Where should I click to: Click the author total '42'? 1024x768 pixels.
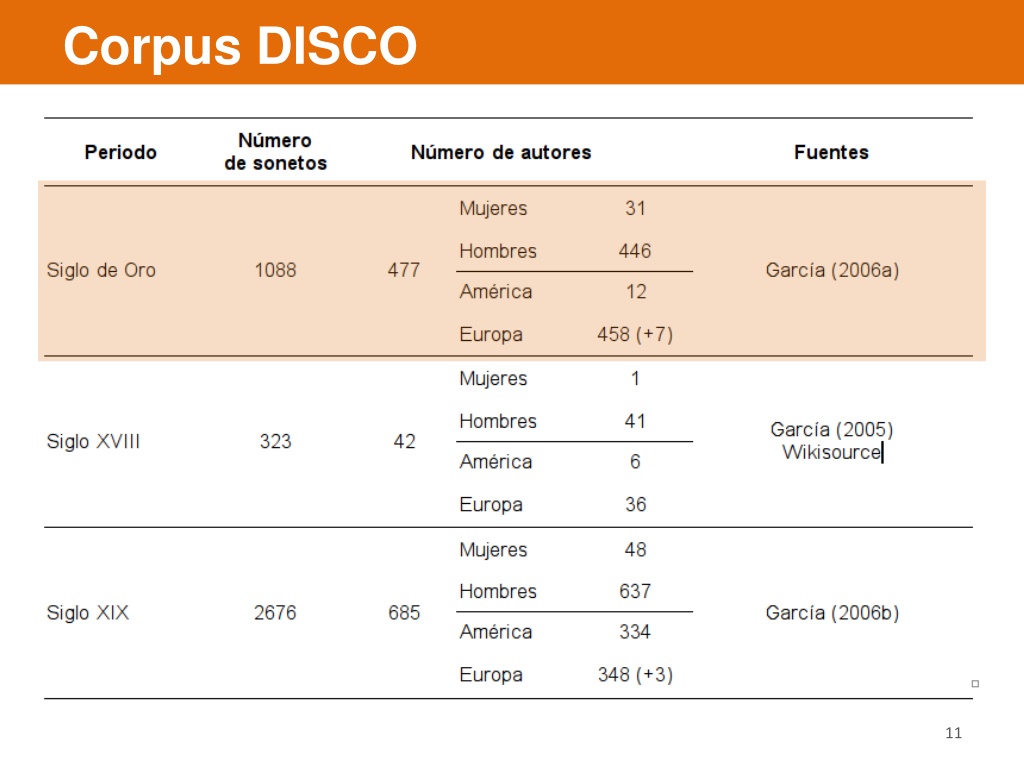pos(404,441)
